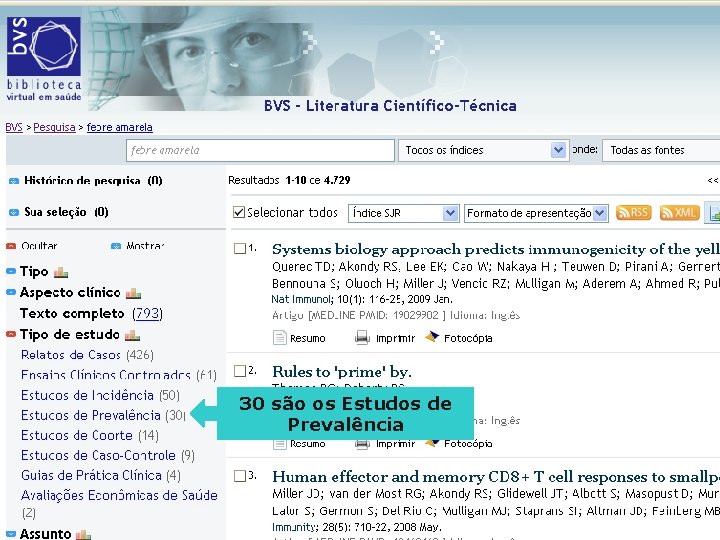Click the Resumo page icon for result 1
This screenshot has width=720, height=540.
(279, 338)
